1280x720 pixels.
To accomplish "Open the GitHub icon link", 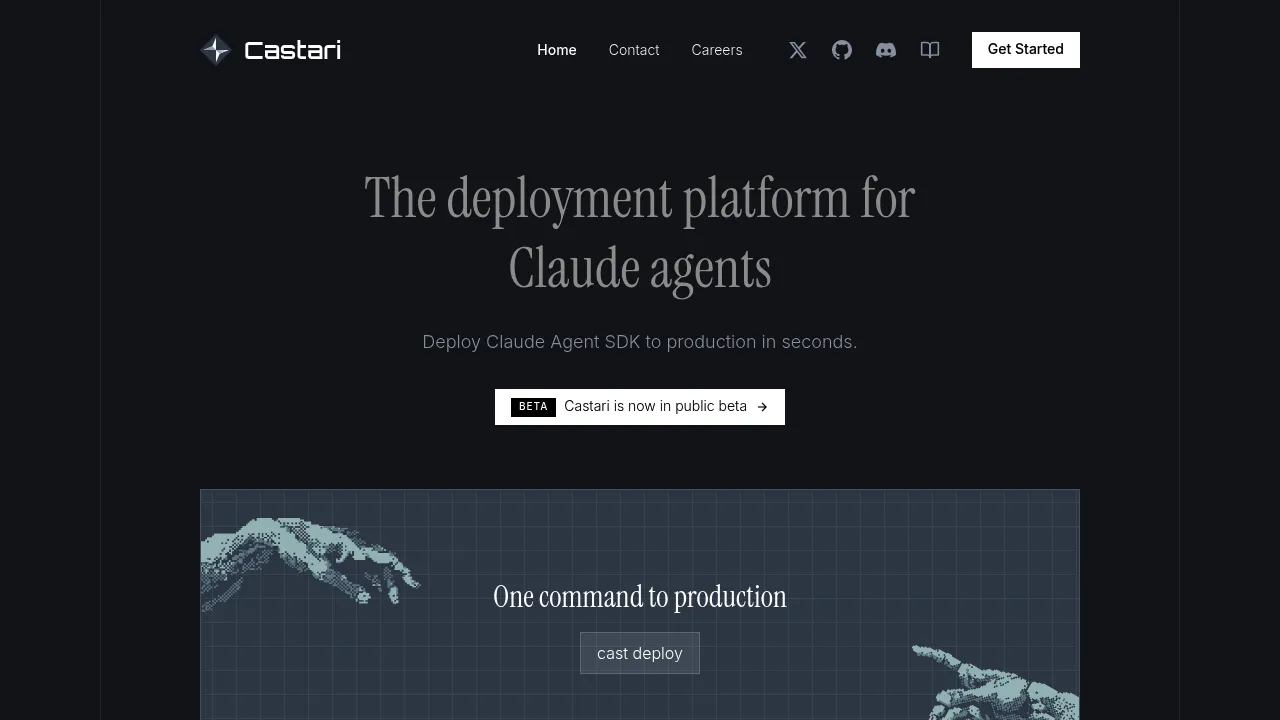I will 842,50.
